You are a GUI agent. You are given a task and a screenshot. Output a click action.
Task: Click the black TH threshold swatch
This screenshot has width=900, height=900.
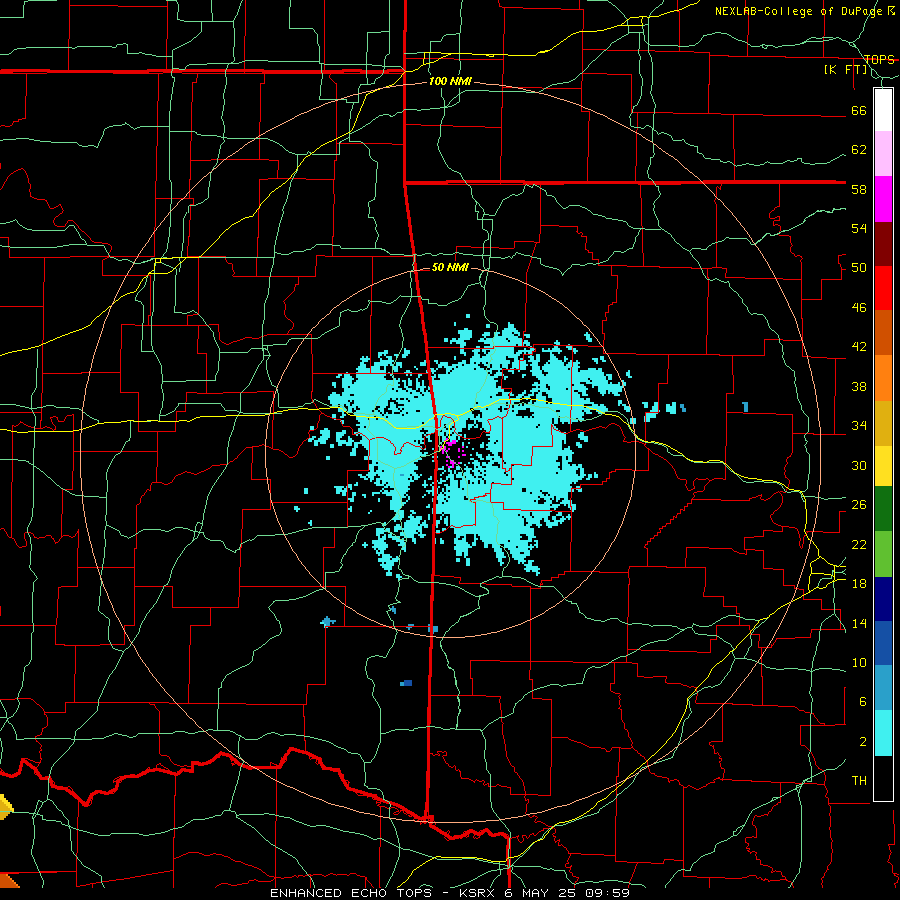click(883, 778)
